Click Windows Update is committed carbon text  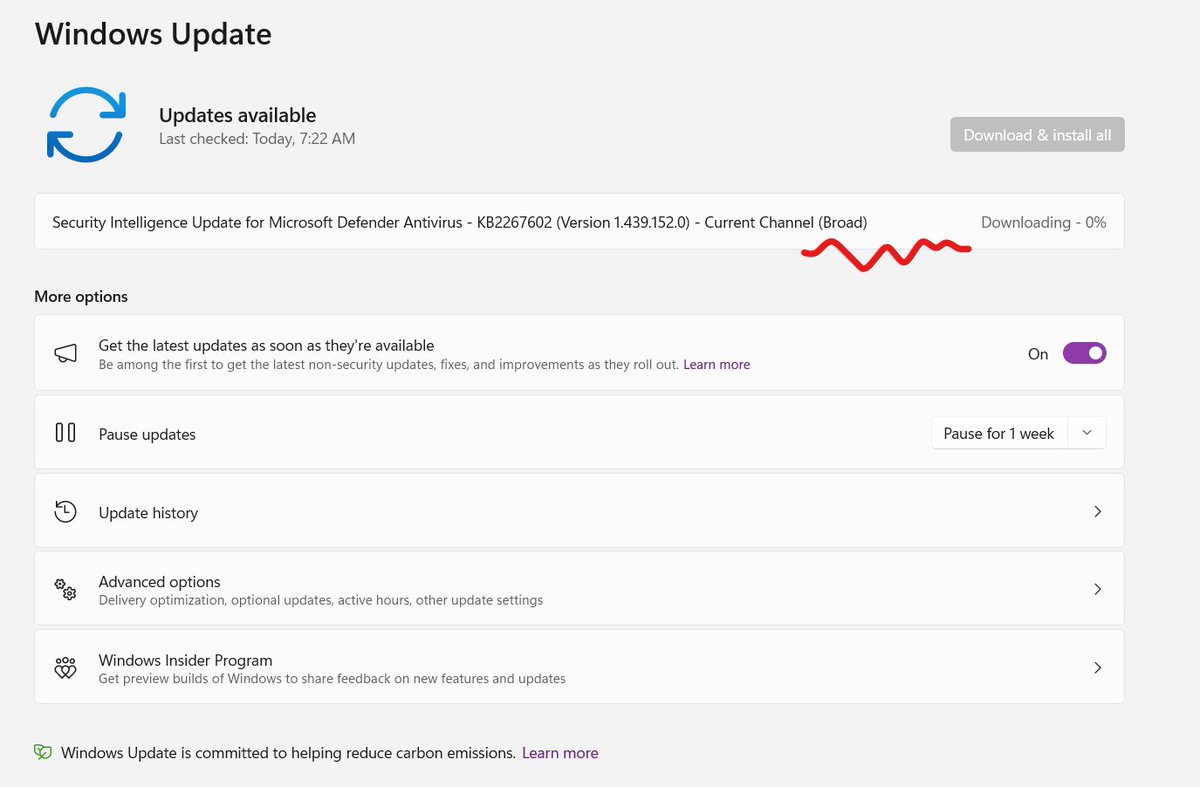point(288,753)
